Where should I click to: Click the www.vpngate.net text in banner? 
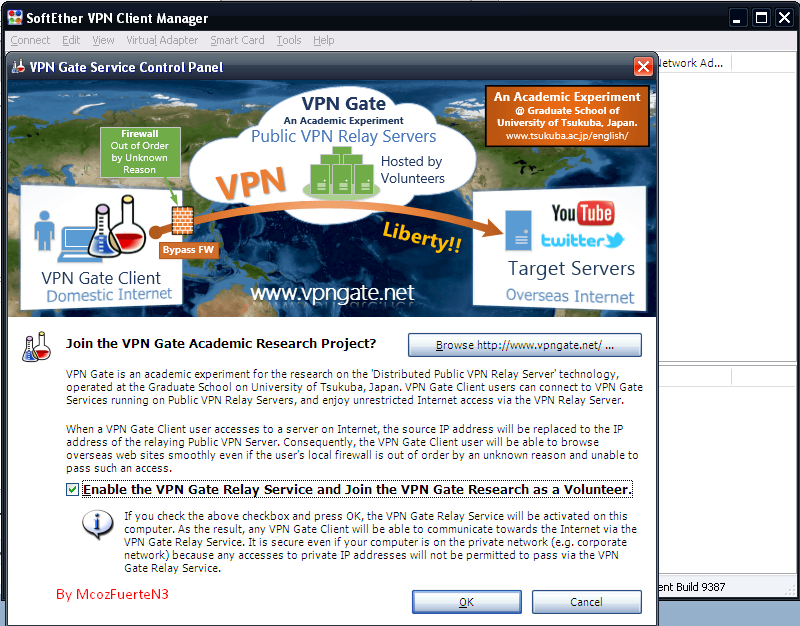(x=332, y=293)
